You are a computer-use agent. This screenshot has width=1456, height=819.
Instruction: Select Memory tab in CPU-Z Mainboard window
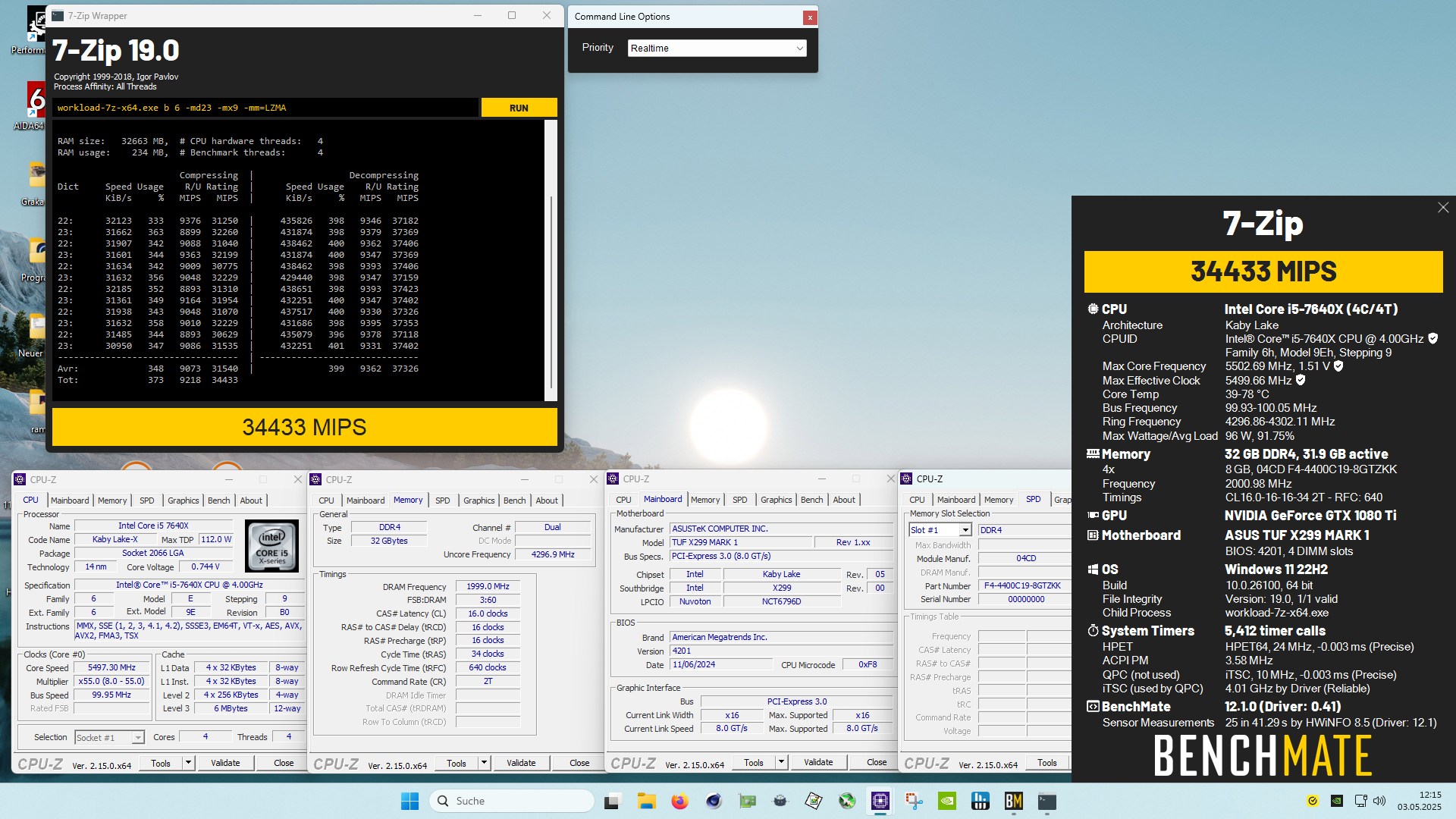tap(705, 500)
